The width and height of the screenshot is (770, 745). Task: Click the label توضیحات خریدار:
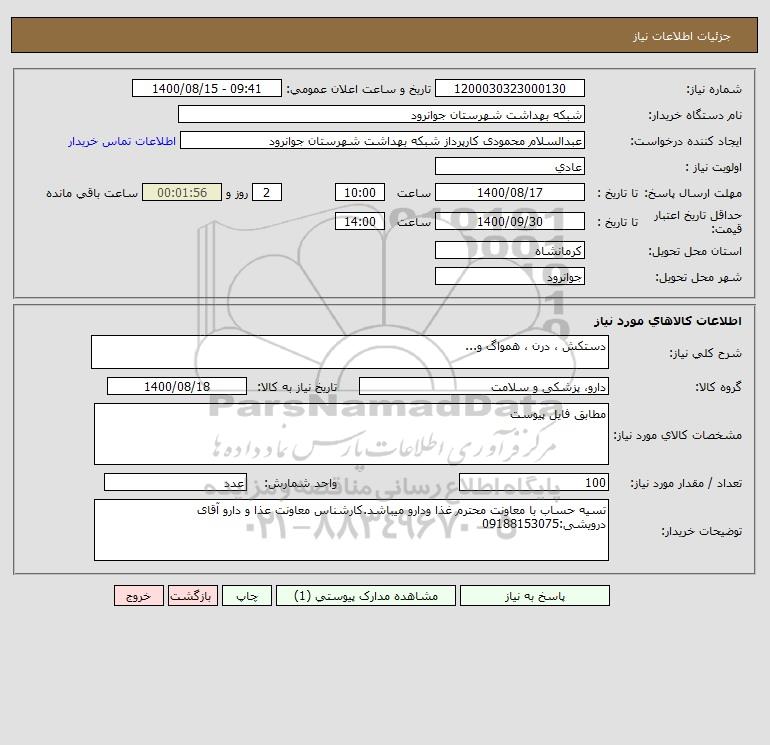(x=701, y=531)
